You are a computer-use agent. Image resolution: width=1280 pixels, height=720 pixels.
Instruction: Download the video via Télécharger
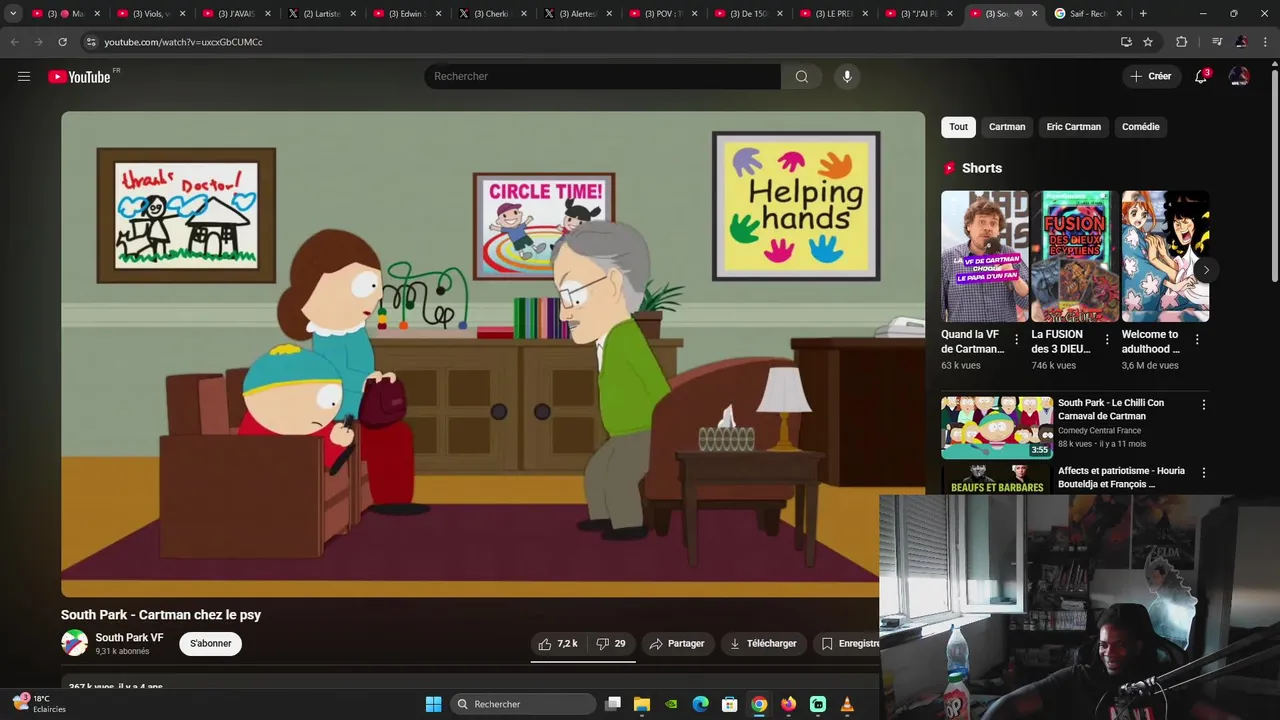click(x=763, y=643)
